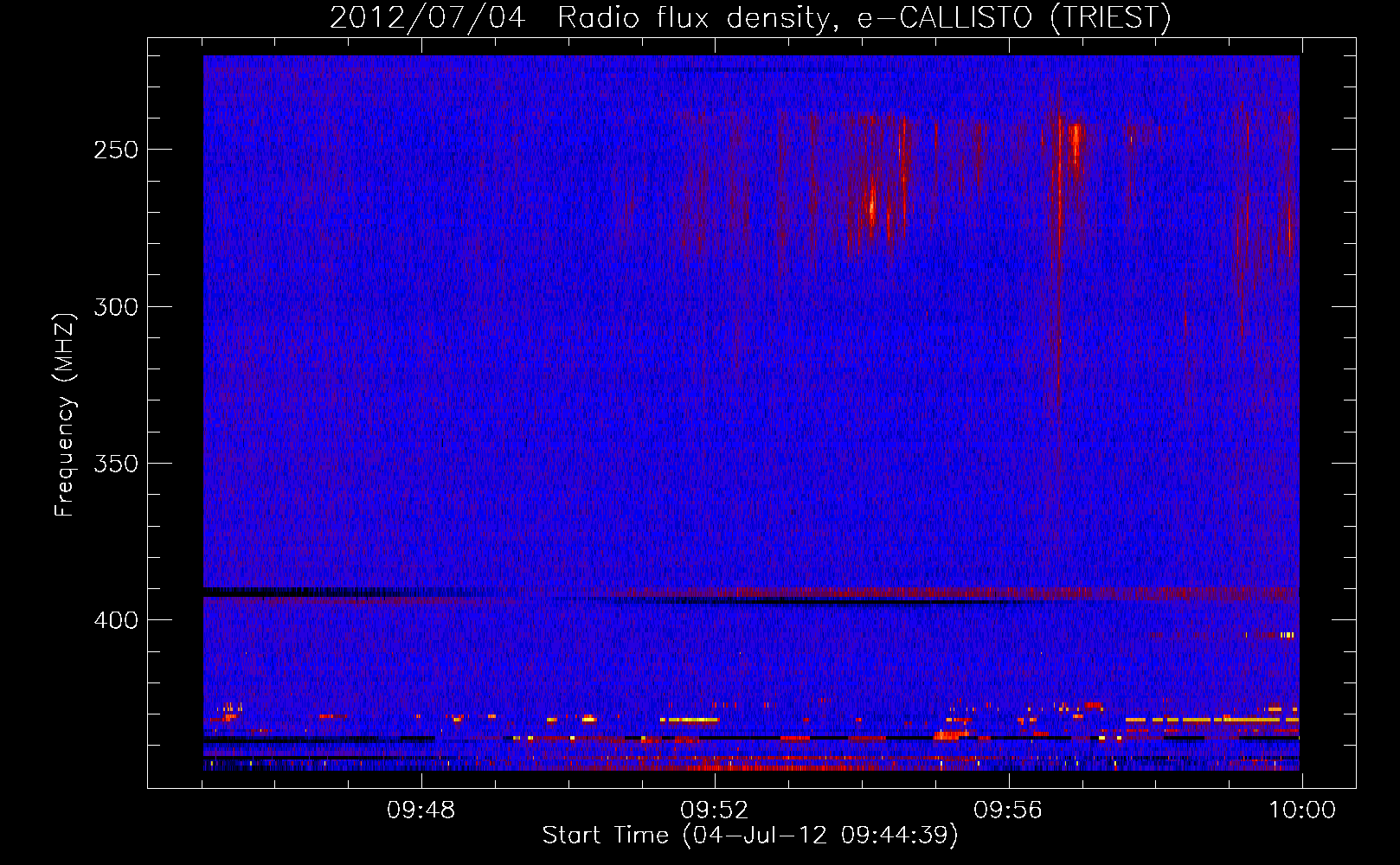The height and width of the screenshot is (865, 1400).
Task: Click the bright yellow burst near 250 MHz
Action: [x=1076, y=144]
